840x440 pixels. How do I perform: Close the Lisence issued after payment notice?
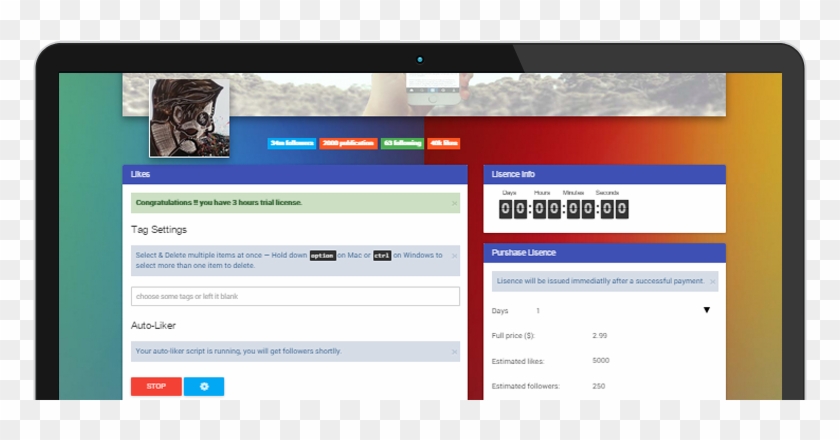point(712,281)
